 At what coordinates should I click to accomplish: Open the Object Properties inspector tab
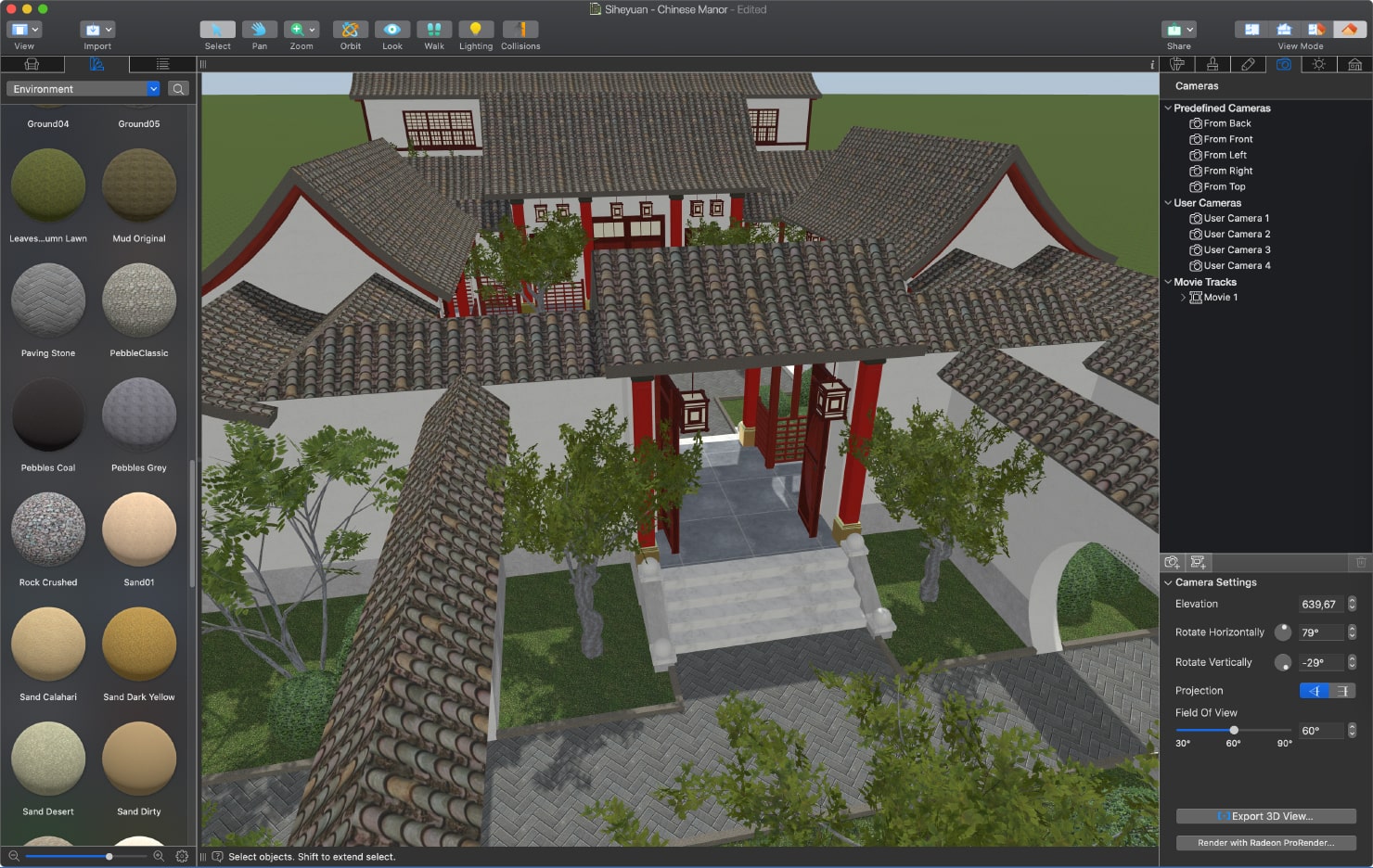click(1177, 64)
